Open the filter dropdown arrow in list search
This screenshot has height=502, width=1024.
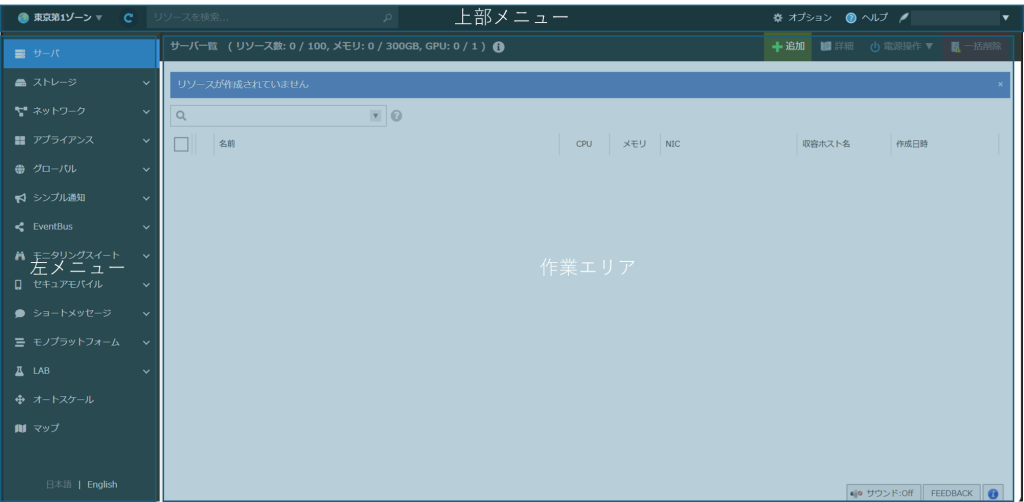click(376, 116)
